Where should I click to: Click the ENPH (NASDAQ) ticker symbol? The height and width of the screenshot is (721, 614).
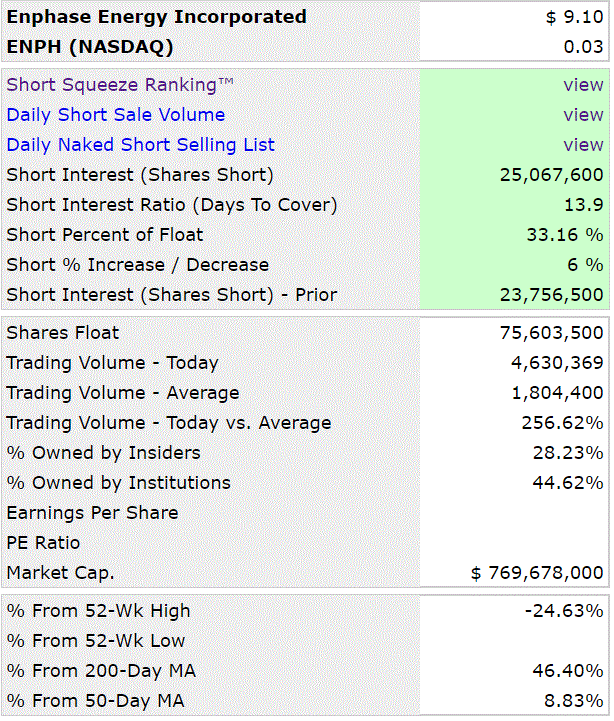pyautogui.click(x=89, y=47)
